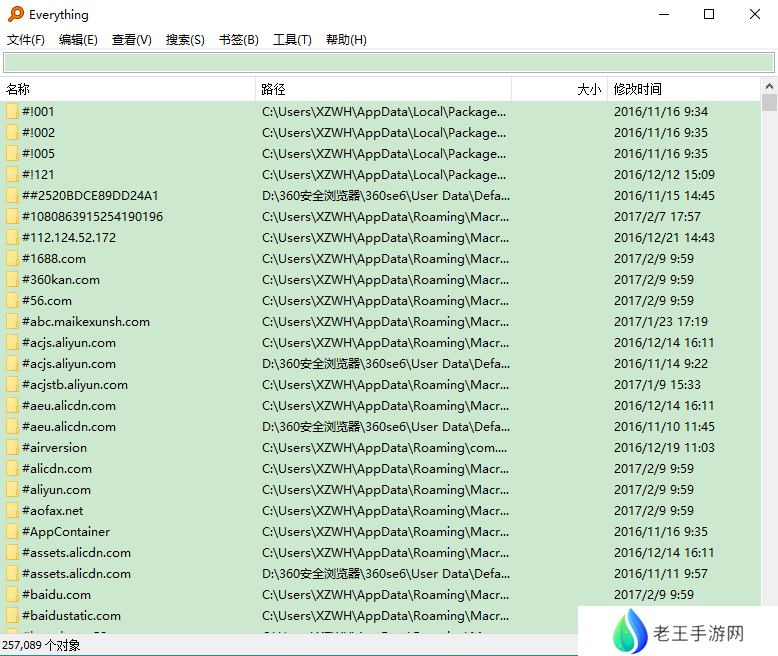This screenshot has width=778, height=656.
Task: Select the #aliyun.com entry name
Action: pyautogui.click(x=56, y=490)
